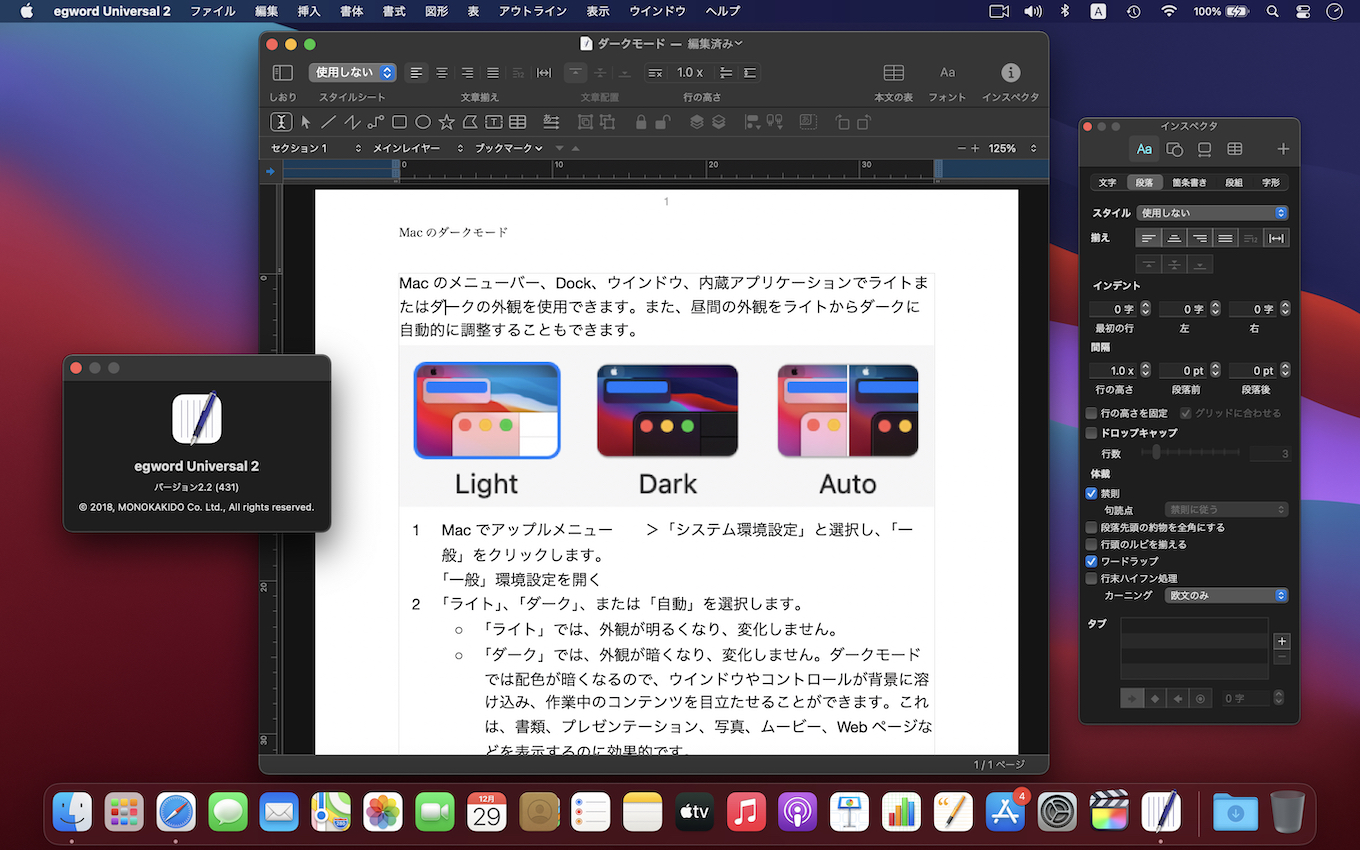Viewport: 1360px width, 850px height.
Task: Open the table tab in Inspector
Action: point(1235,149)
